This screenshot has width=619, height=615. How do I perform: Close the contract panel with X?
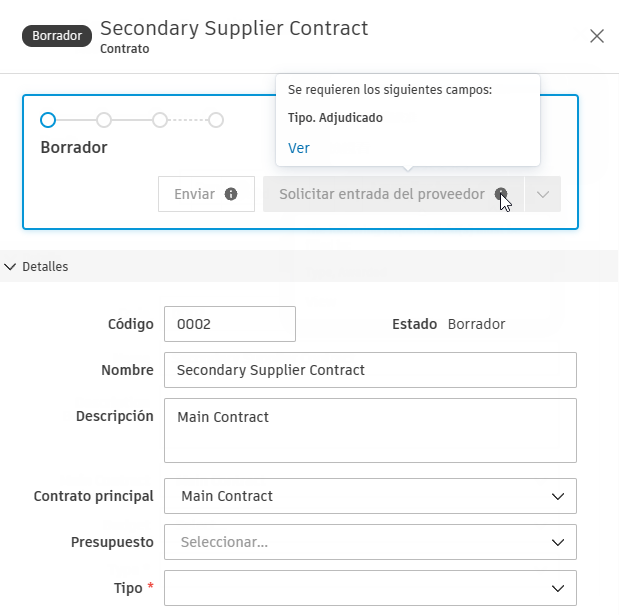[597, 36]
